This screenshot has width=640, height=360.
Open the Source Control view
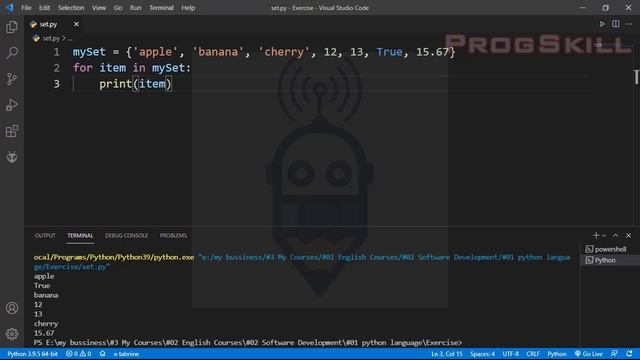pyautogui.click(x=12, y=79)
